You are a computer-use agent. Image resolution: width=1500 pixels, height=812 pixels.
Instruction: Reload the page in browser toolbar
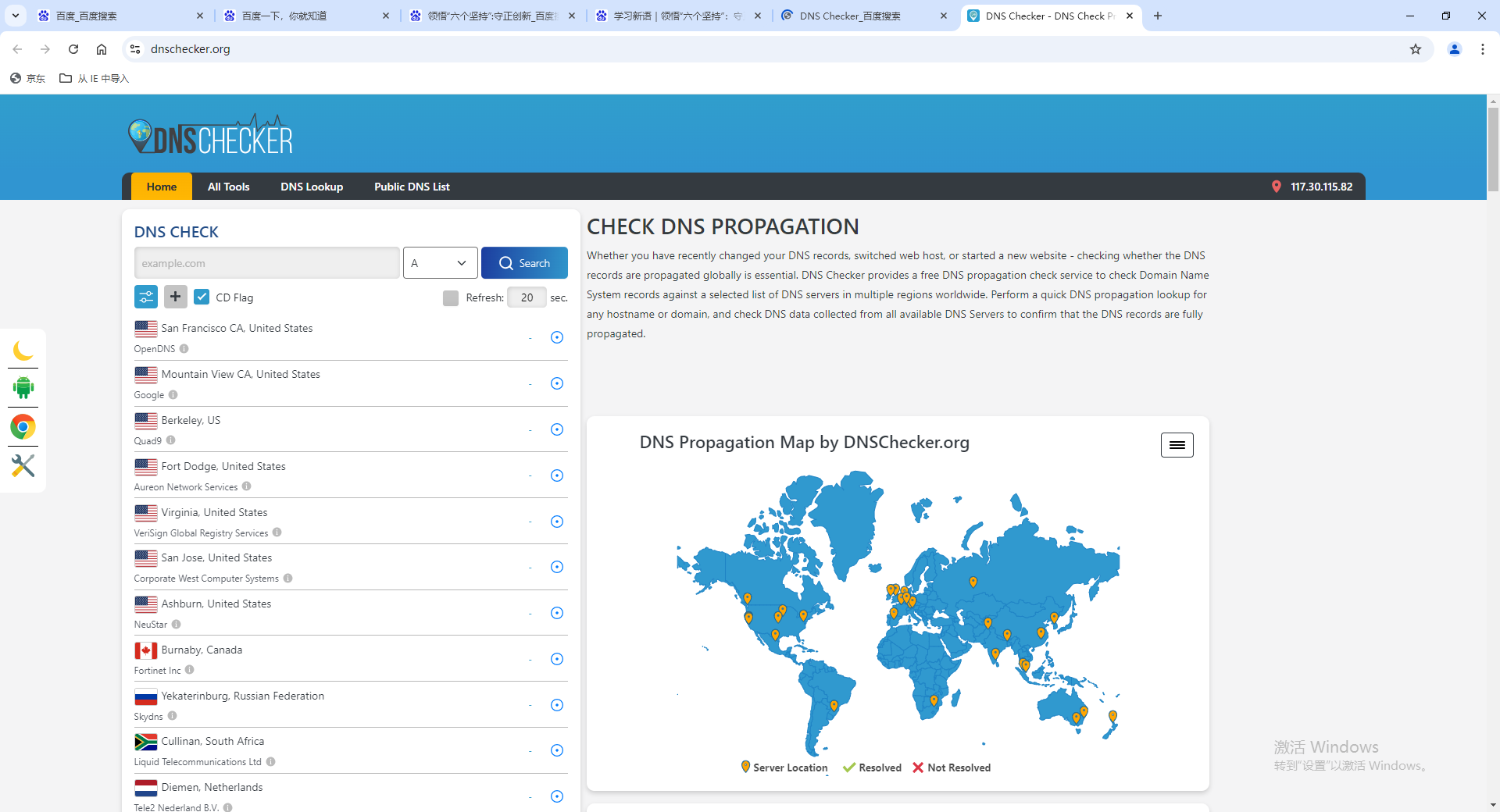(73, 49)
